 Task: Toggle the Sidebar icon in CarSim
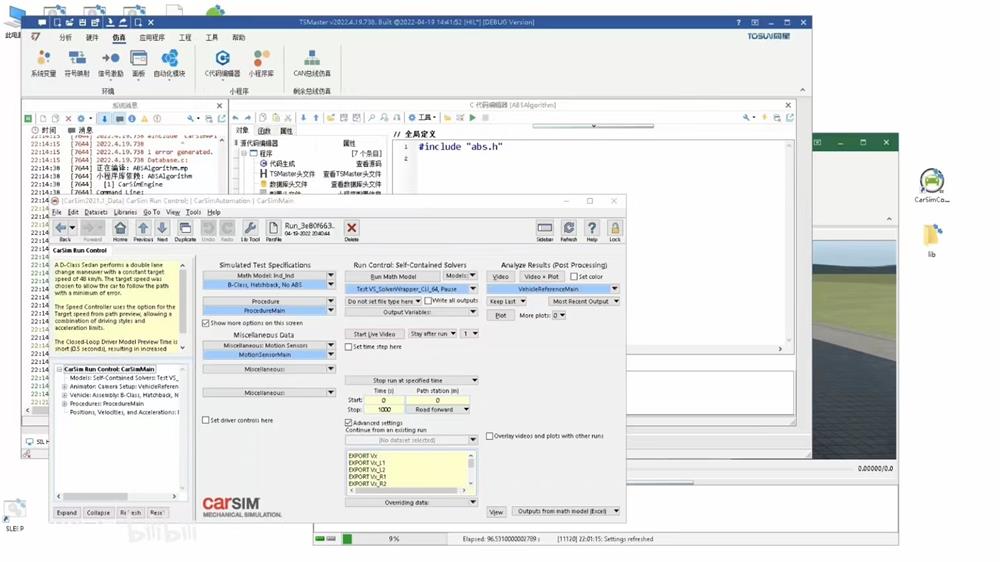544,229
